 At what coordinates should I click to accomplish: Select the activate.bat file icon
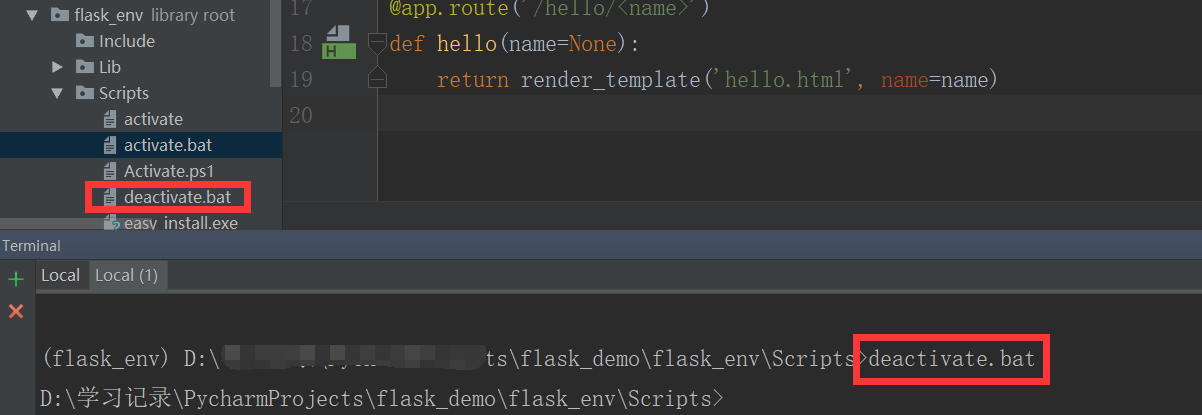tap(111, 145)
